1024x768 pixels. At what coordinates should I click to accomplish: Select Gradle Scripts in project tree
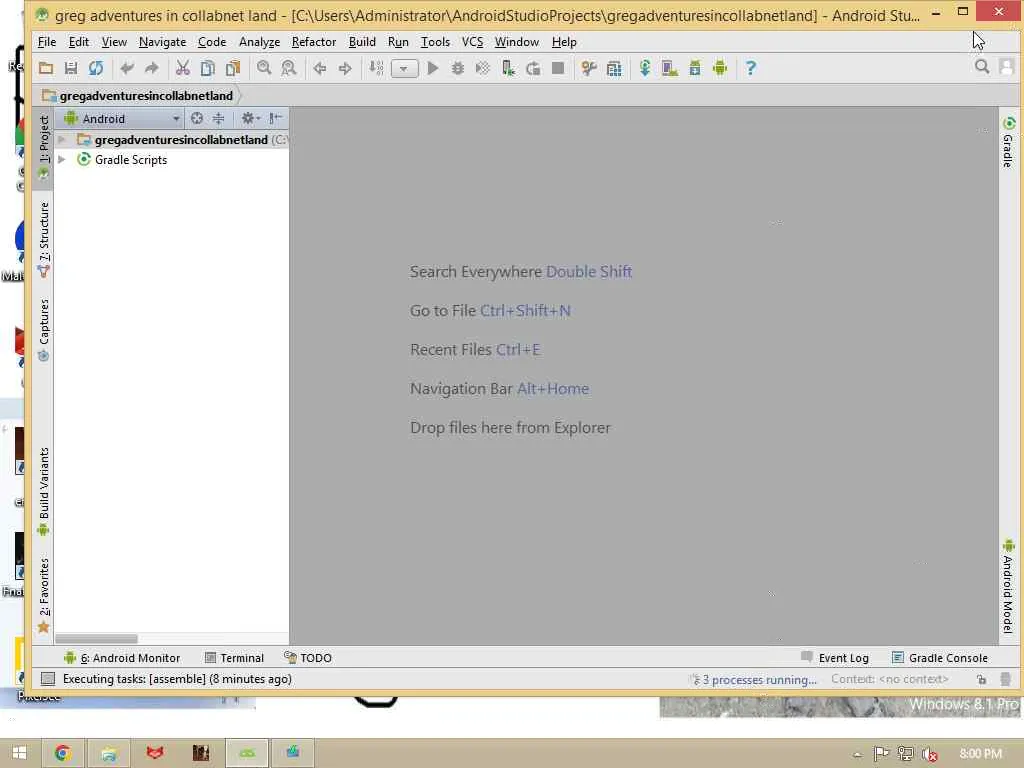[131, 160]
